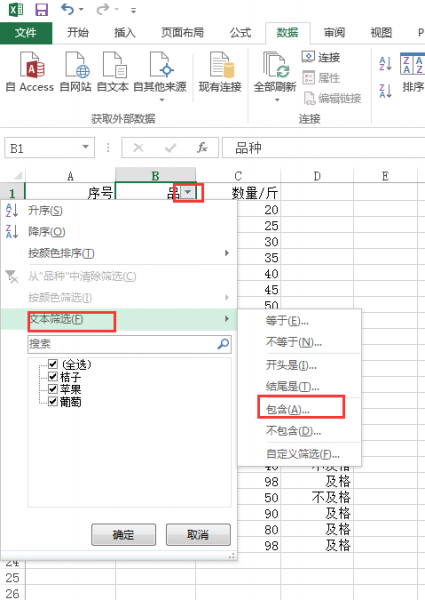Click the magnifier icon in search box
The height and width of the screenshot is (600, 425).
point(223,344)
